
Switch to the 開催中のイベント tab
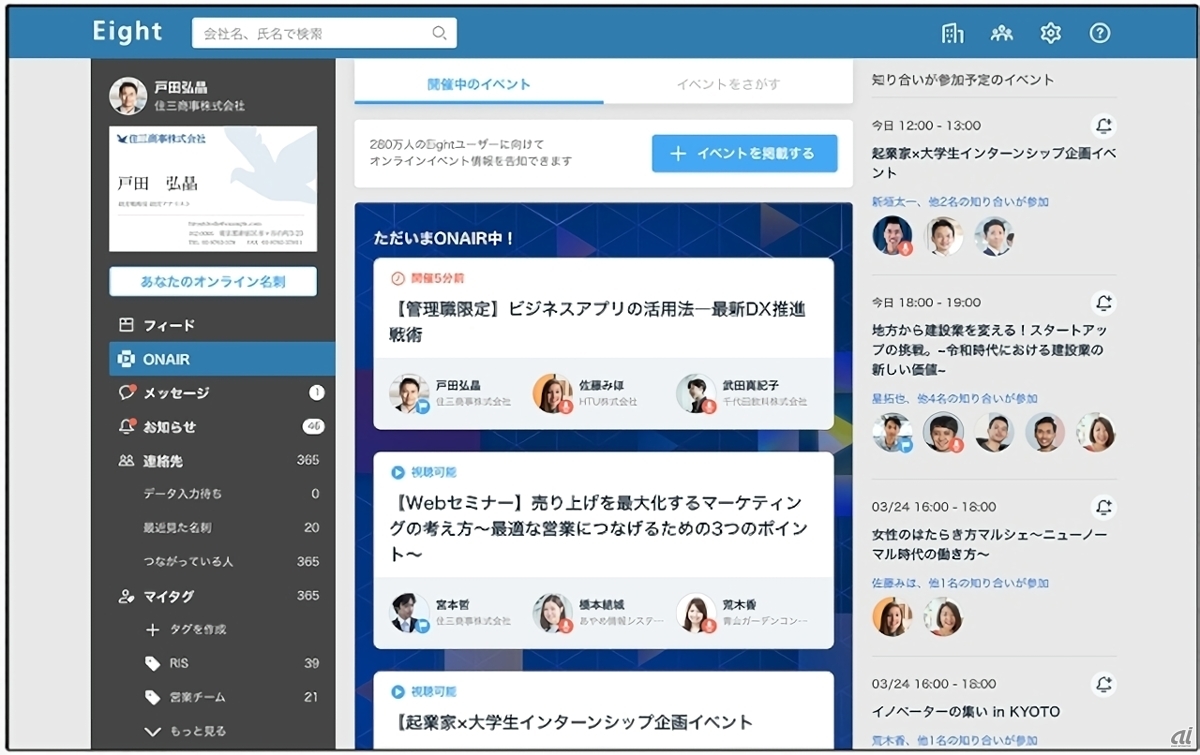[479, 84]
